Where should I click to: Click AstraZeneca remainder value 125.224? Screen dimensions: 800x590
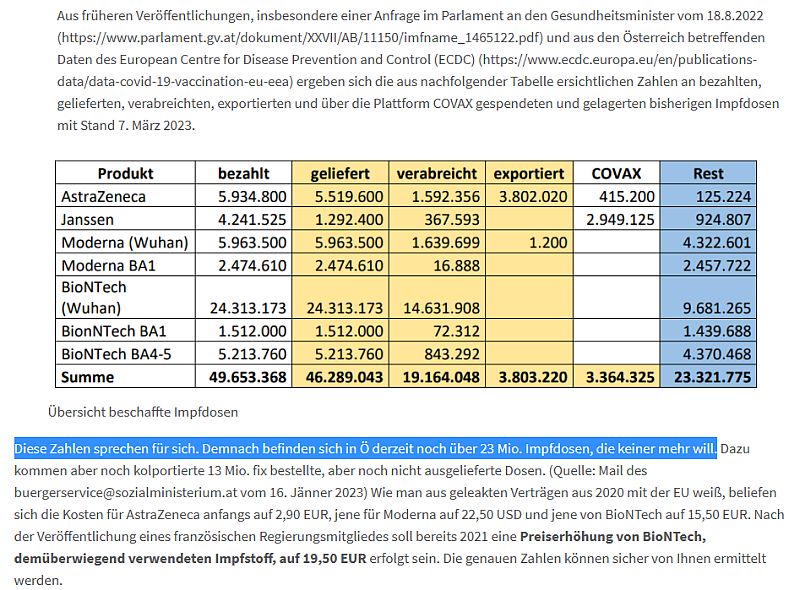[723, 196]
